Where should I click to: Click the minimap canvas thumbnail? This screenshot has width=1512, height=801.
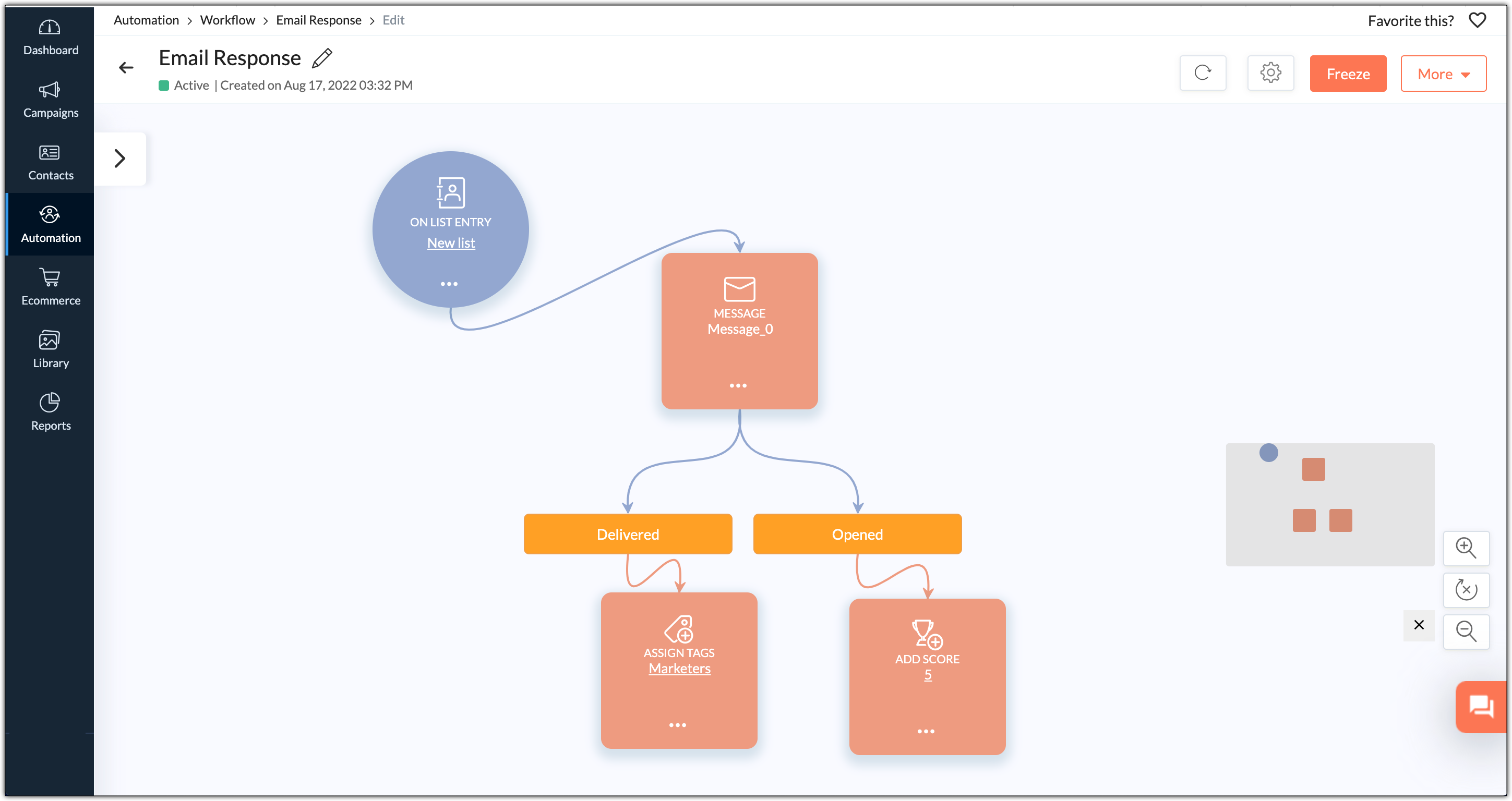[1329, 505]
